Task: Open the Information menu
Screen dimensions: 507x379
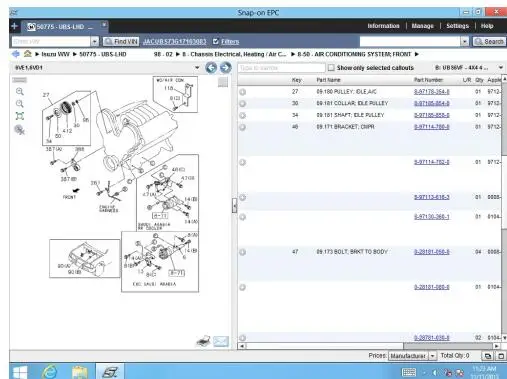Action: [383, 26]
